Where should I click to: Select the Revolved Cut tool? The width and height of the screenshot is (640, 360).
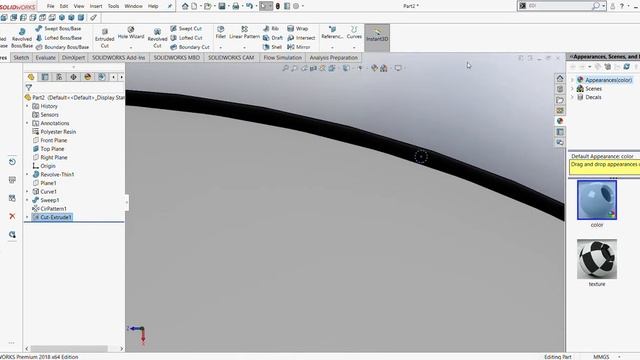pos(158,38)
